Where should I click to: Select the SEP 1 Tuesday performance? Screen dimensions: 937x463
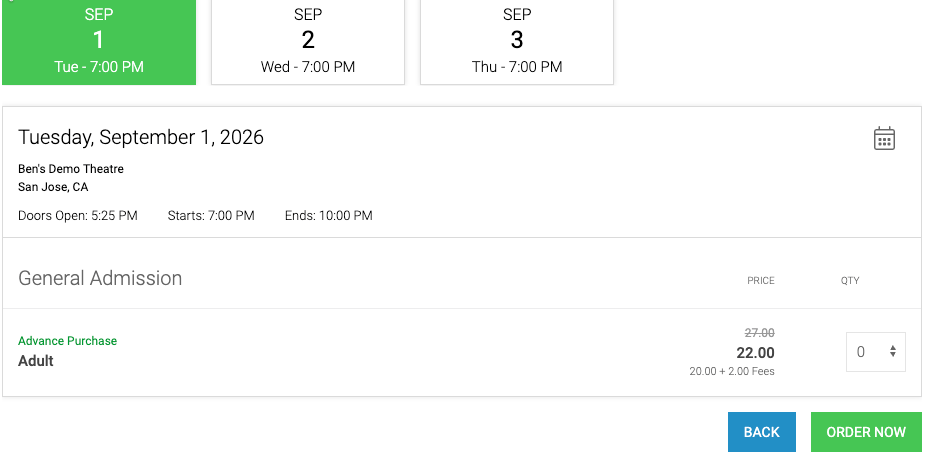pos(99,41)
